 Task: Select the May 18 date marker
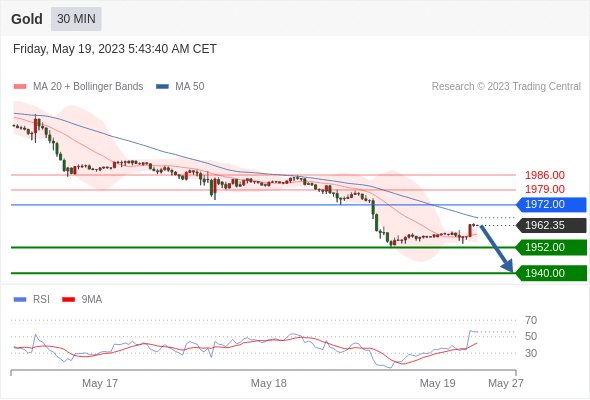pyautogui.click(x=269, y=383)
